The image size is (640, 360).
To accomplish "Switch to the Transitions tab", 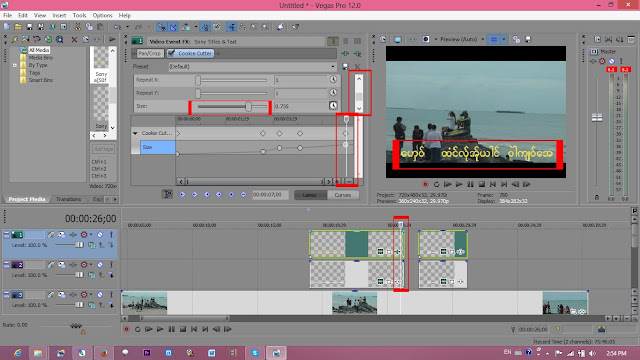I will pos(69,199).
